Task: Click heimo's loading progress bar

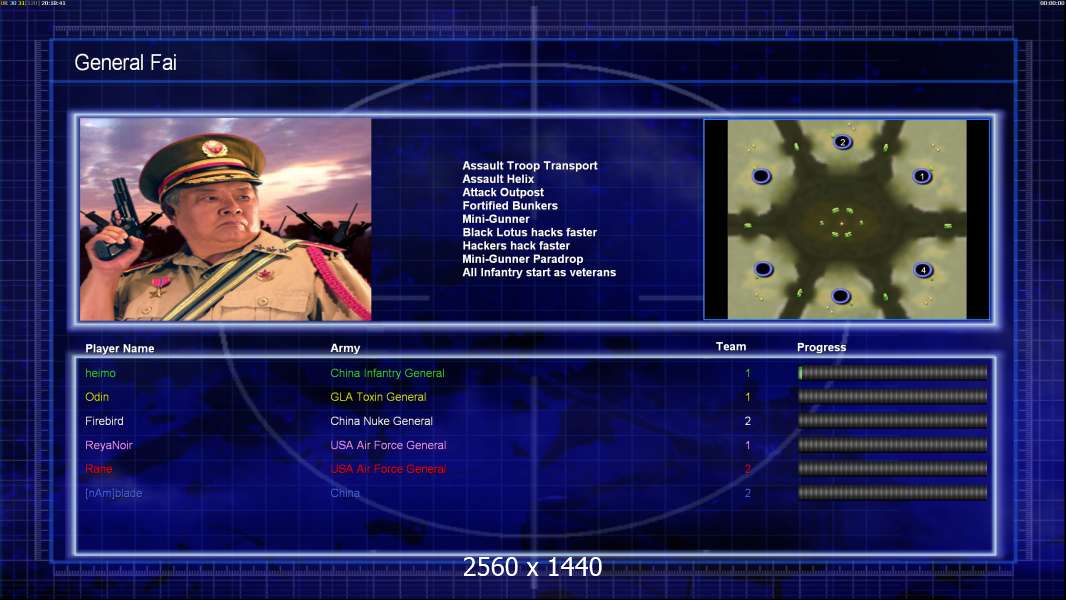Action: click(893, 372)
